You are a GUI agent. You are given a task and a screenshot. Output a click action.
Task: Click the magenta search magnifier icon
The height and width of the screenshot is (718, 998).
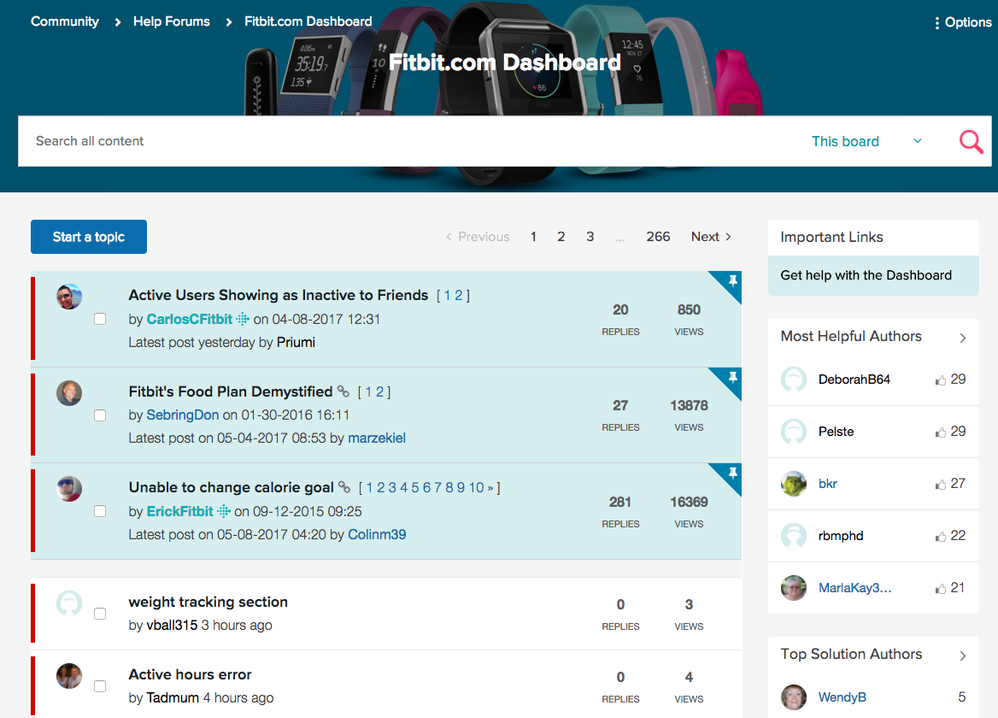click(971, 141)
